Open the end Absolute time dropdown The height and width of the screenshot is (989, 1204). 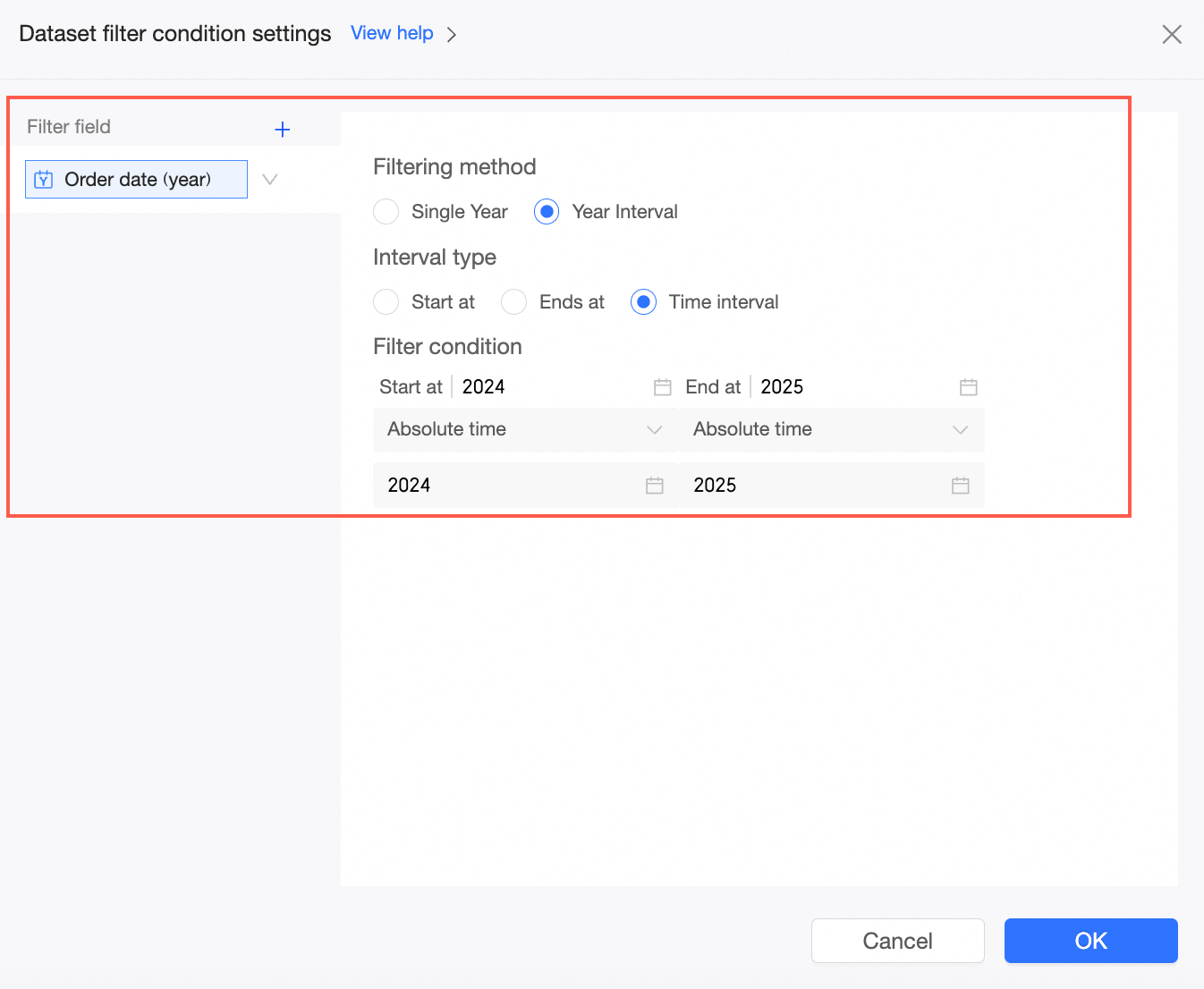pos(831,430)
